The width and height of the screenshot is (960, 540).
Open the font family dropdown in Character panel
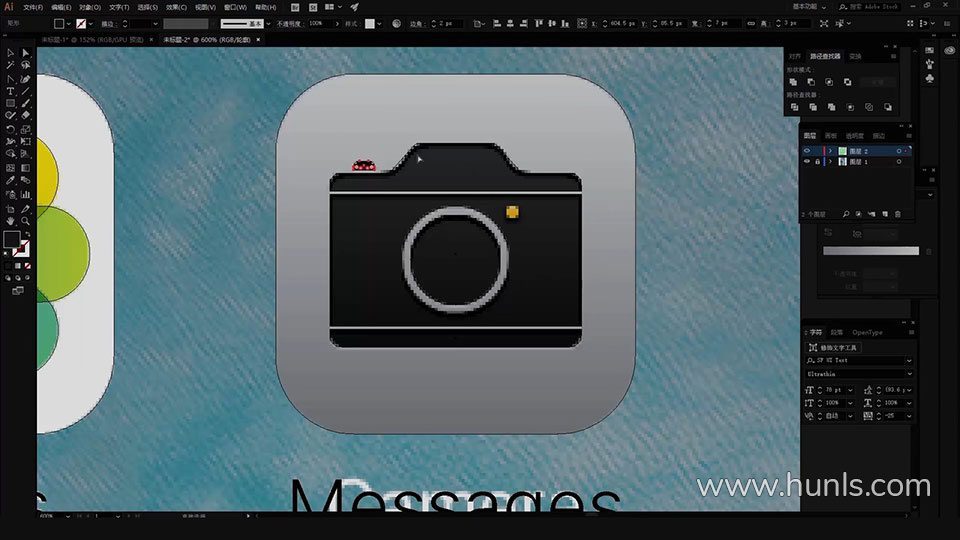click(x=909, y=361)
